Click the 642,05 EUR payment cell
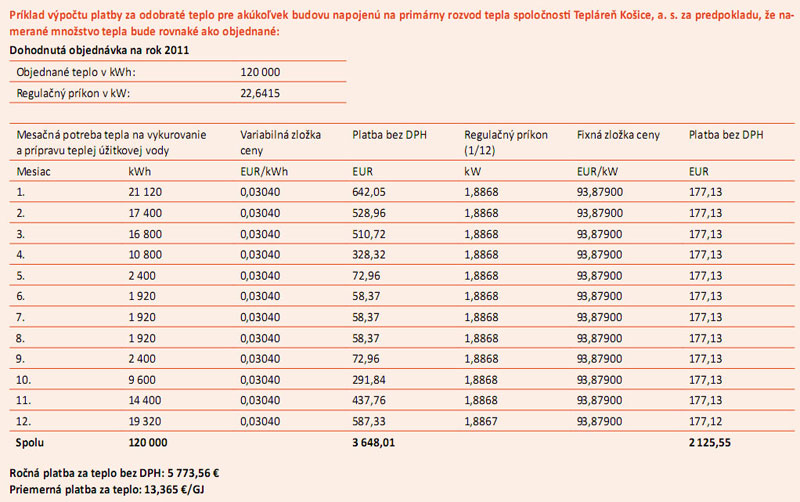Screen dimensions: 800x502 coord(368,190)
